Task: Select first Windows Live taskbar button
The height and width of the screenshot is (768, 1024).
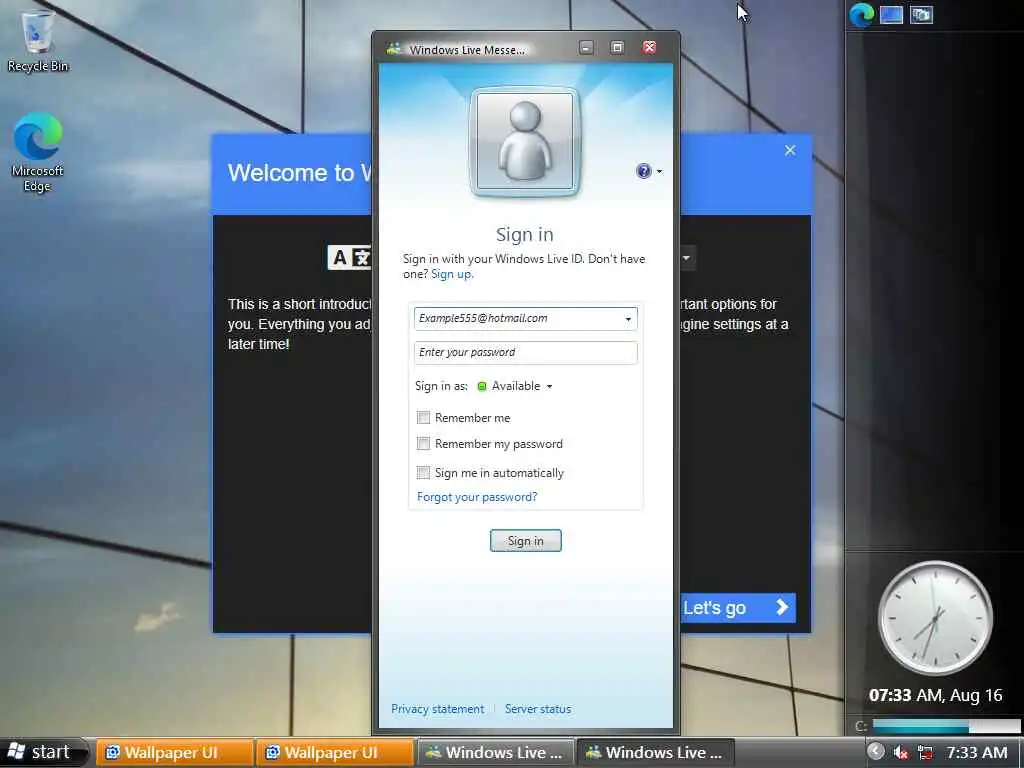Action: point(496,752)
